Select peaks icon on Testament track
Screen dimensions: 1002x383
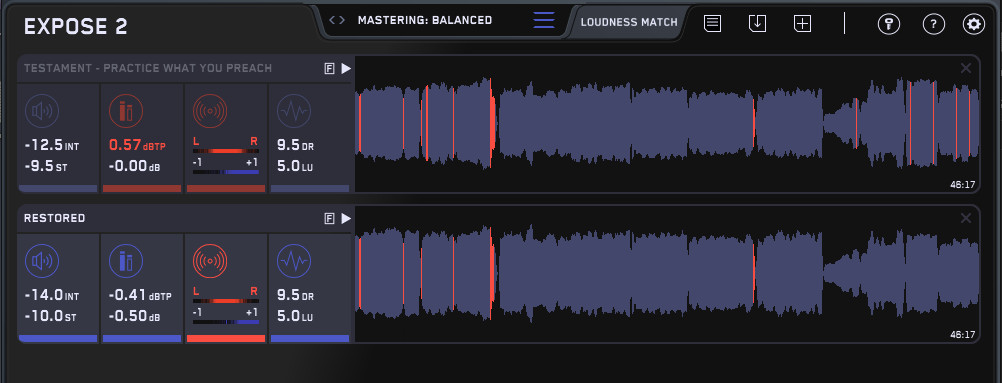(x=126, y=111)
